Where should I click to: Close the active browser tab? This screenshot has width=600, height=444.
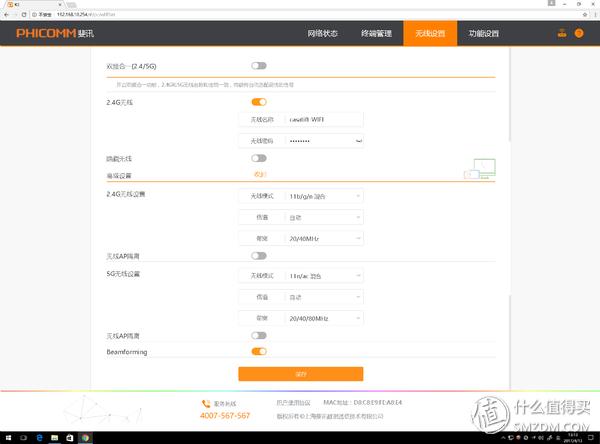pos(60,4)
